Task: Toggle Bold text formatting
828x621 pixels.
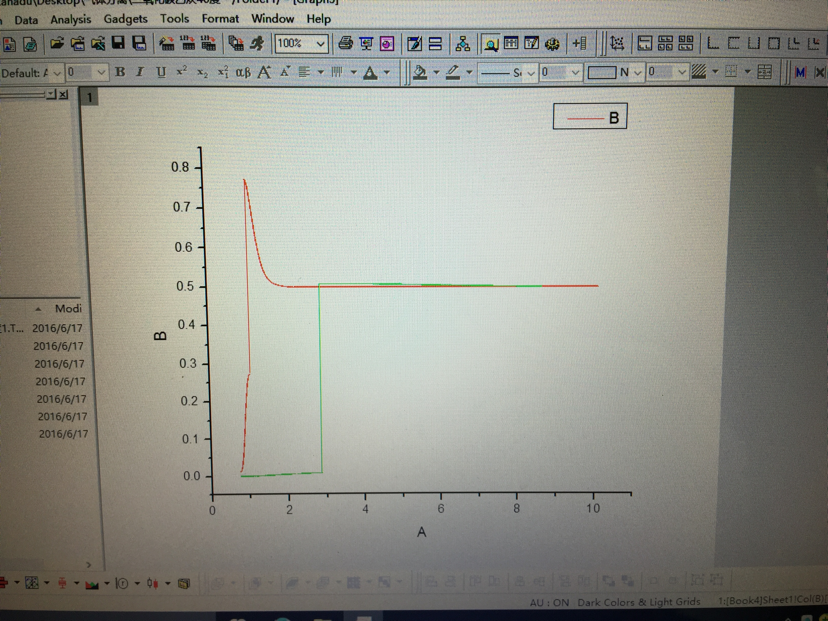Action: tap(120, 72)
